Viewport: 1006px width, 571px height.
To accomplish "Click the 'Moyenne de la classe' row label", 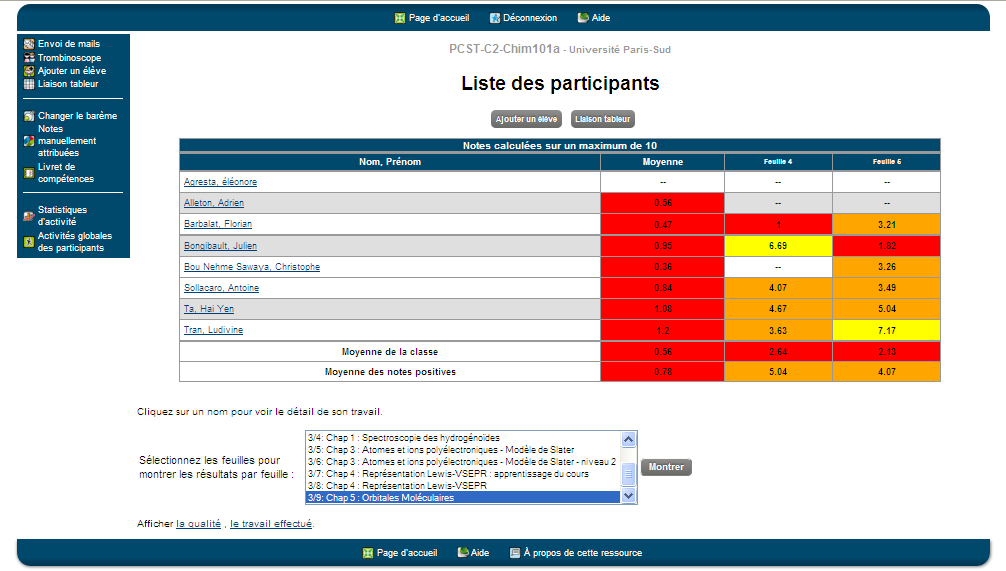I will click(390, 352).
